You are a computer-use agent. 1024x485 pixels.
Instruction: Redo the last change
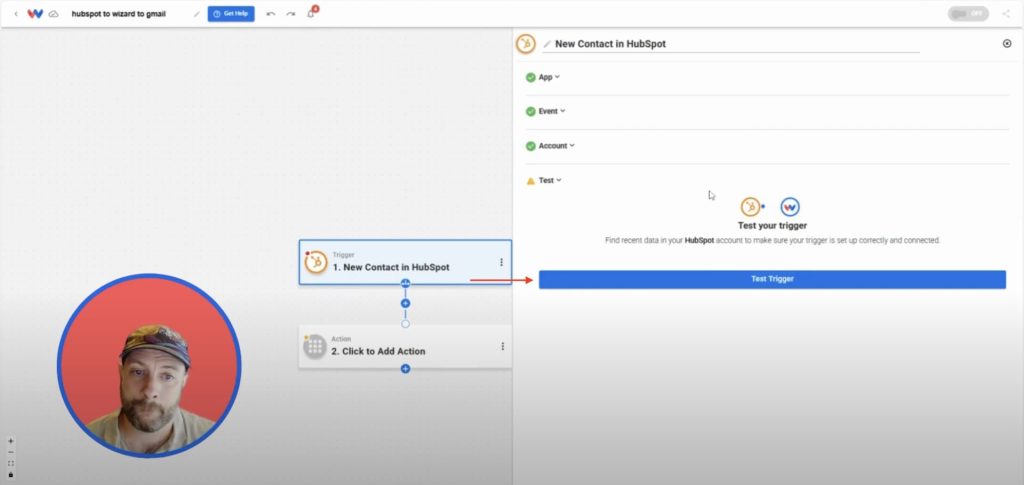pyautogui.click(x=291, y=14)
